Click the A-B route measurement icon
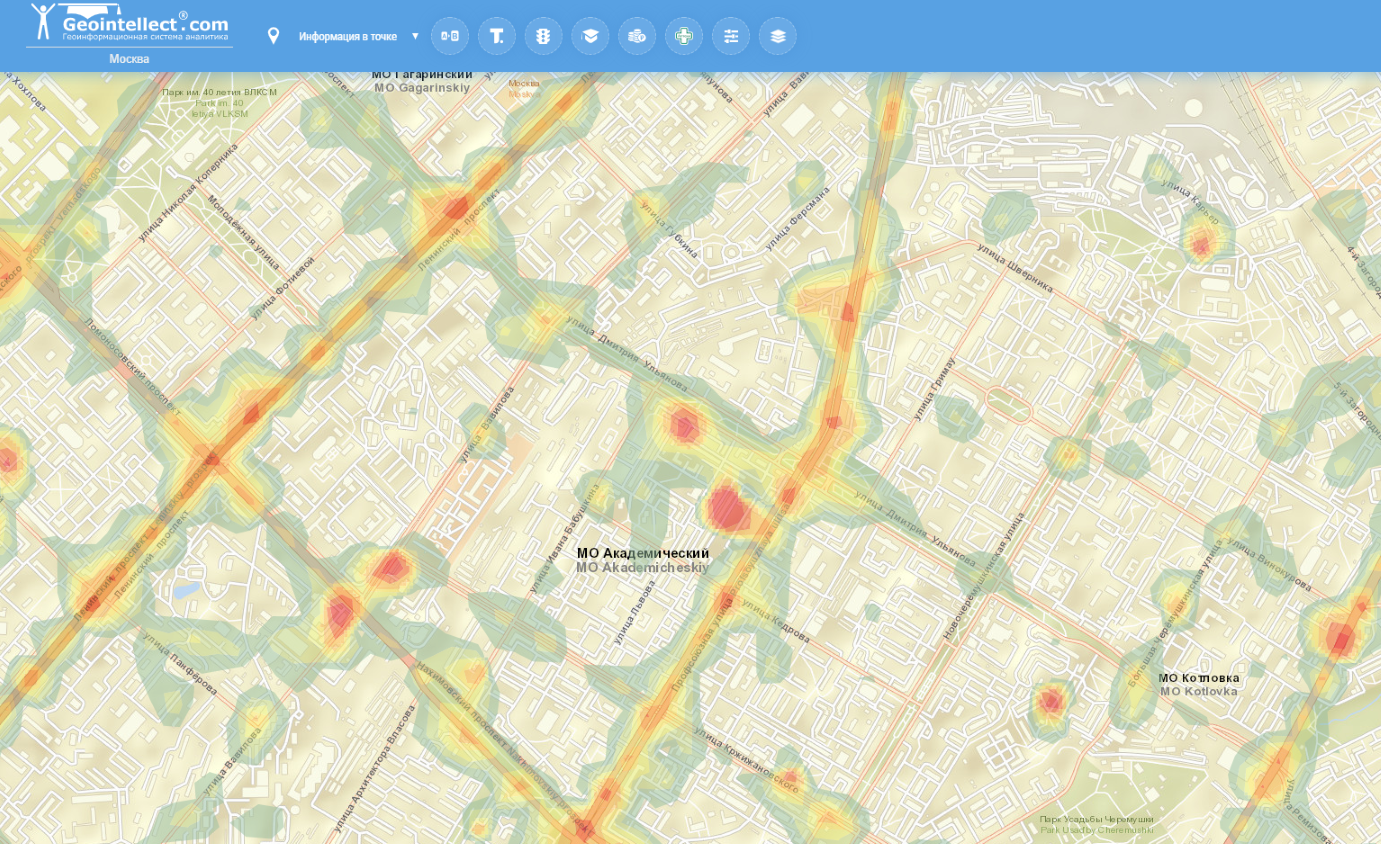Viewport: 1381px width, 844px height. point(450,36)
